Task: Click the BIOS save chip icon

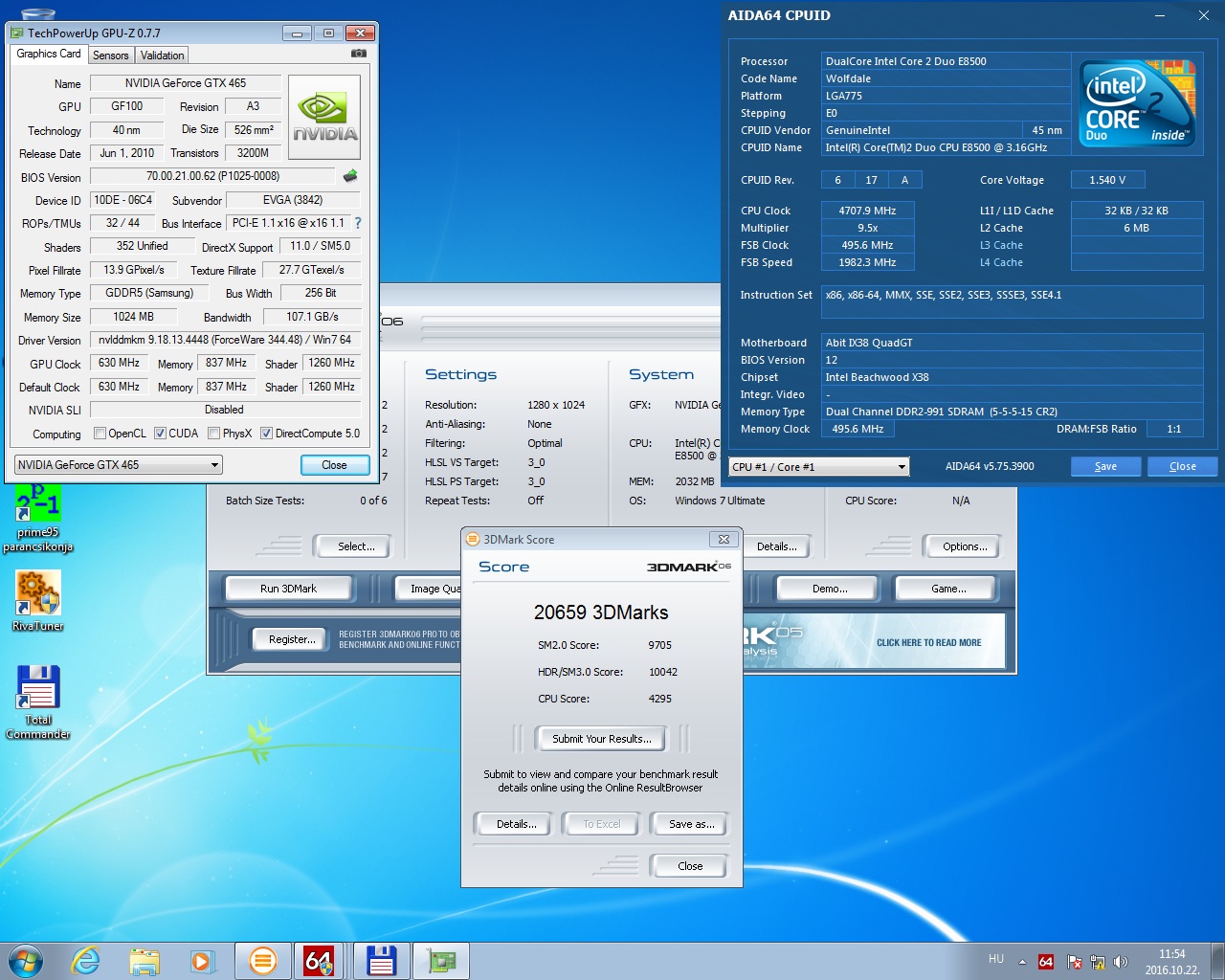Action: tap(350, 176)
